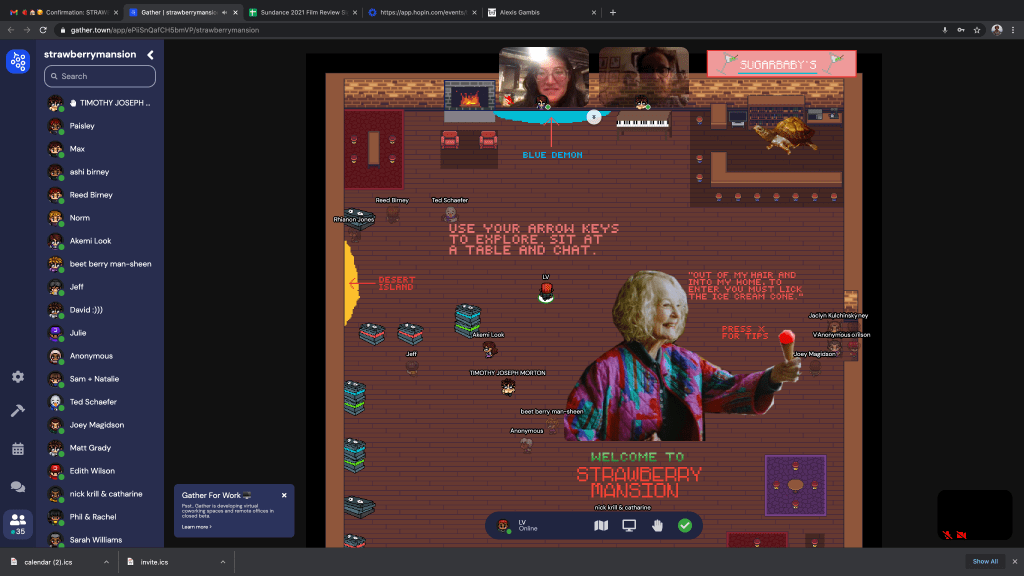This screenshot has height=576, width=1024.
Task: Click the participant Search field
Action: (100, 76)
